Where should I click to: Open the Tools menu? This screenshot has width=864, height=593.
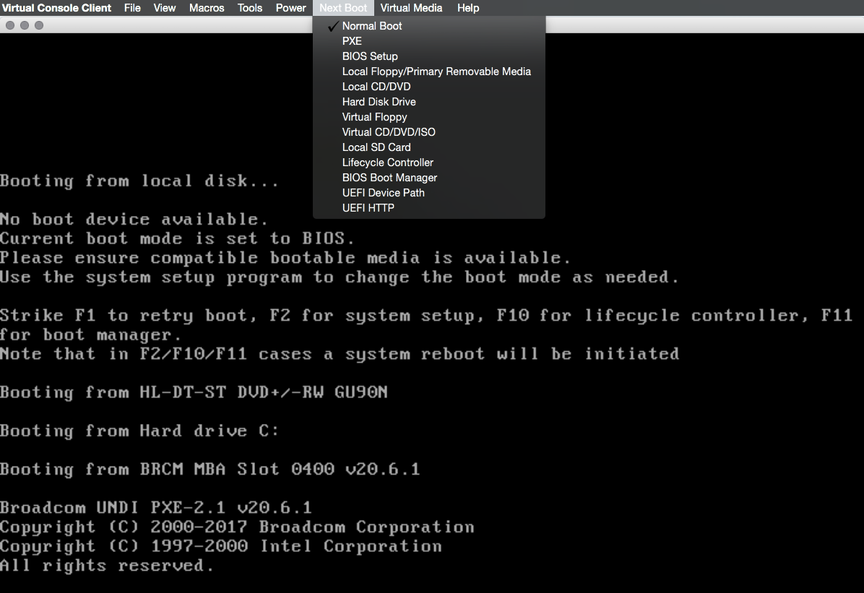tap(250, 8)
